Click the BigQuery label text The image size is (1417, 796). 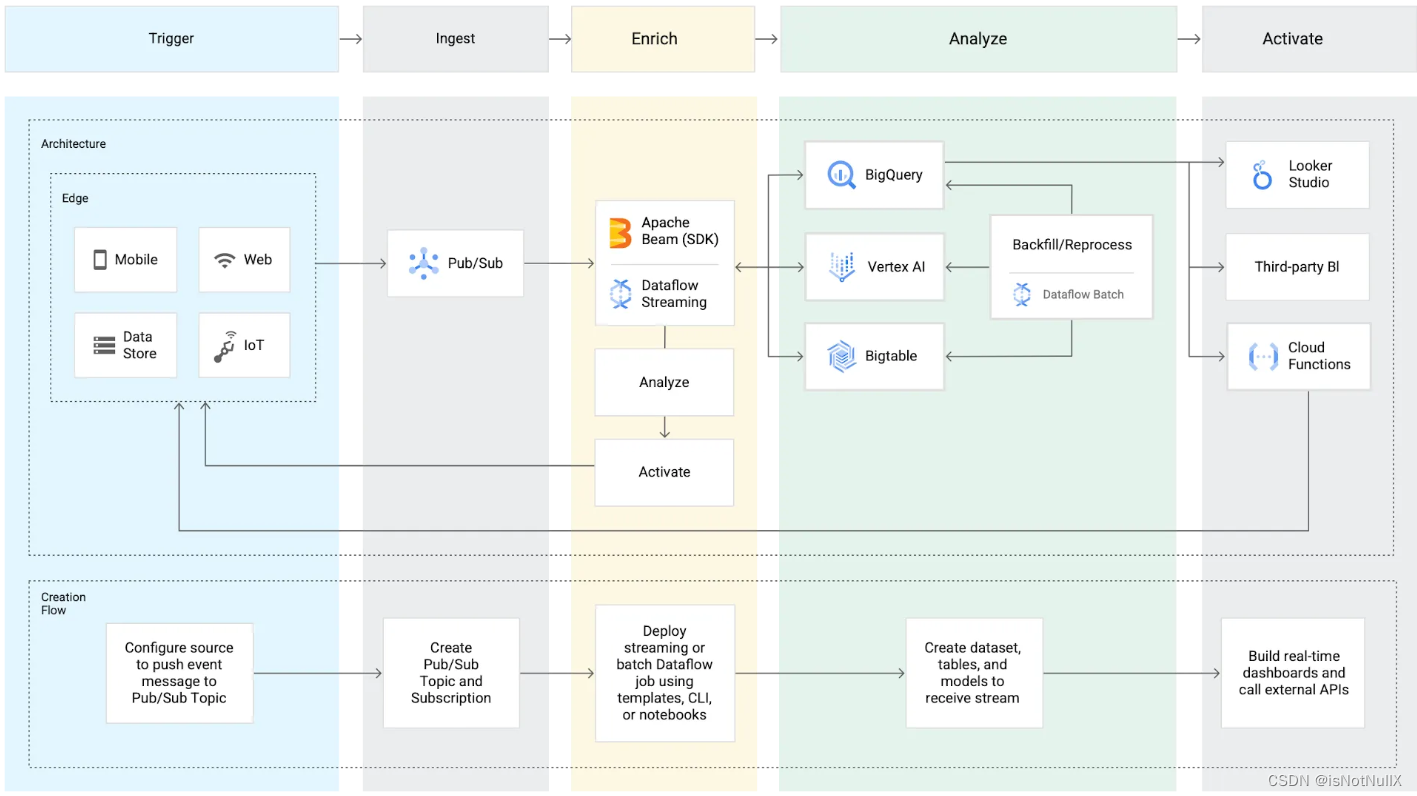tap(894, 175)
